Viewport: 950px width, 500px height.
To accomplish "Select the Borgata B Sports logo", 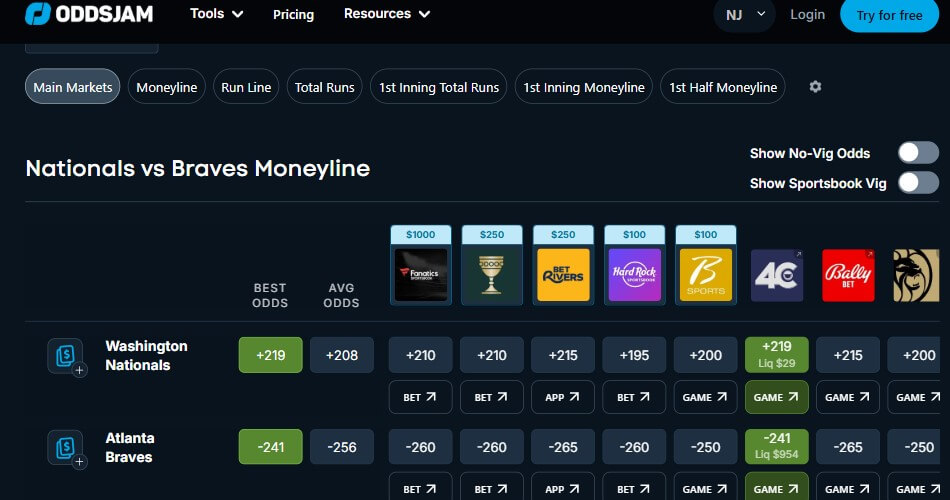I will (x=706, y=275).
